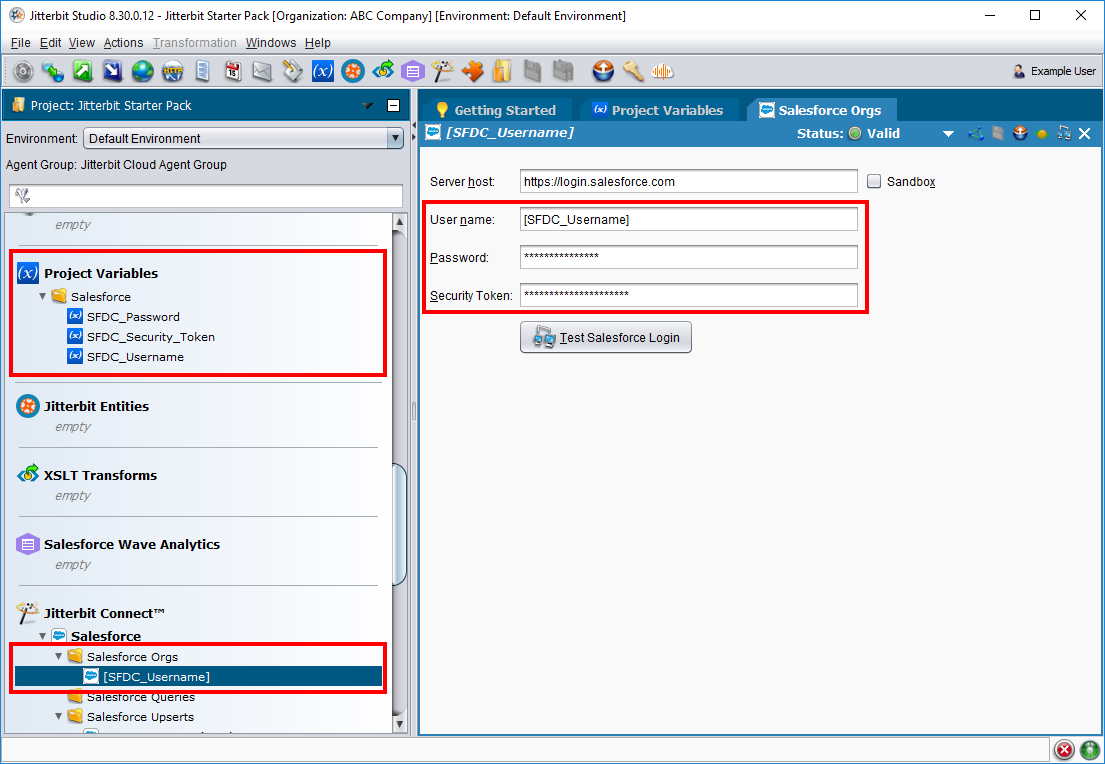Click the key icon in main toolbar
Viewport: 1105px width, 764px height.
633,71
